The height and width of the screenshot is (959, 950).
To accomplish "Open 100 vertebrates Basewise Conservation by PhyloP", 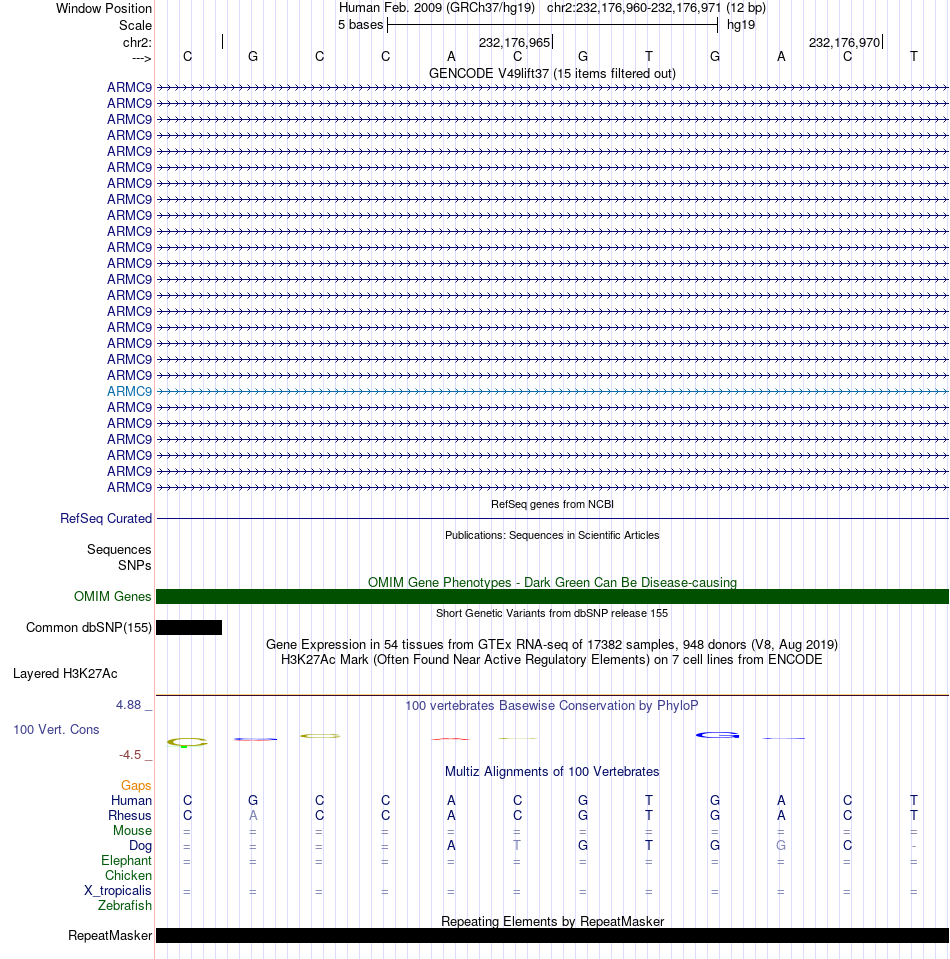I will click(x=552, y=705).
